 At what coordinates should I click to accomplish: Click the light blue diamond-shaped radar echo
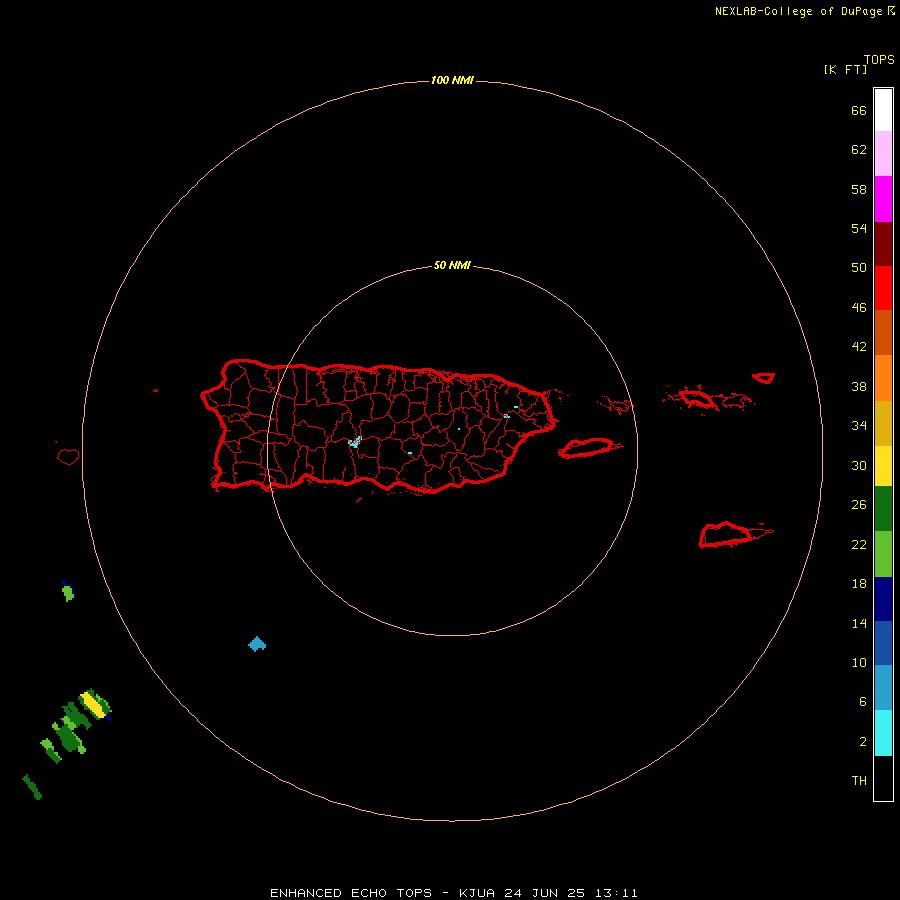click(x=257, y=644)
